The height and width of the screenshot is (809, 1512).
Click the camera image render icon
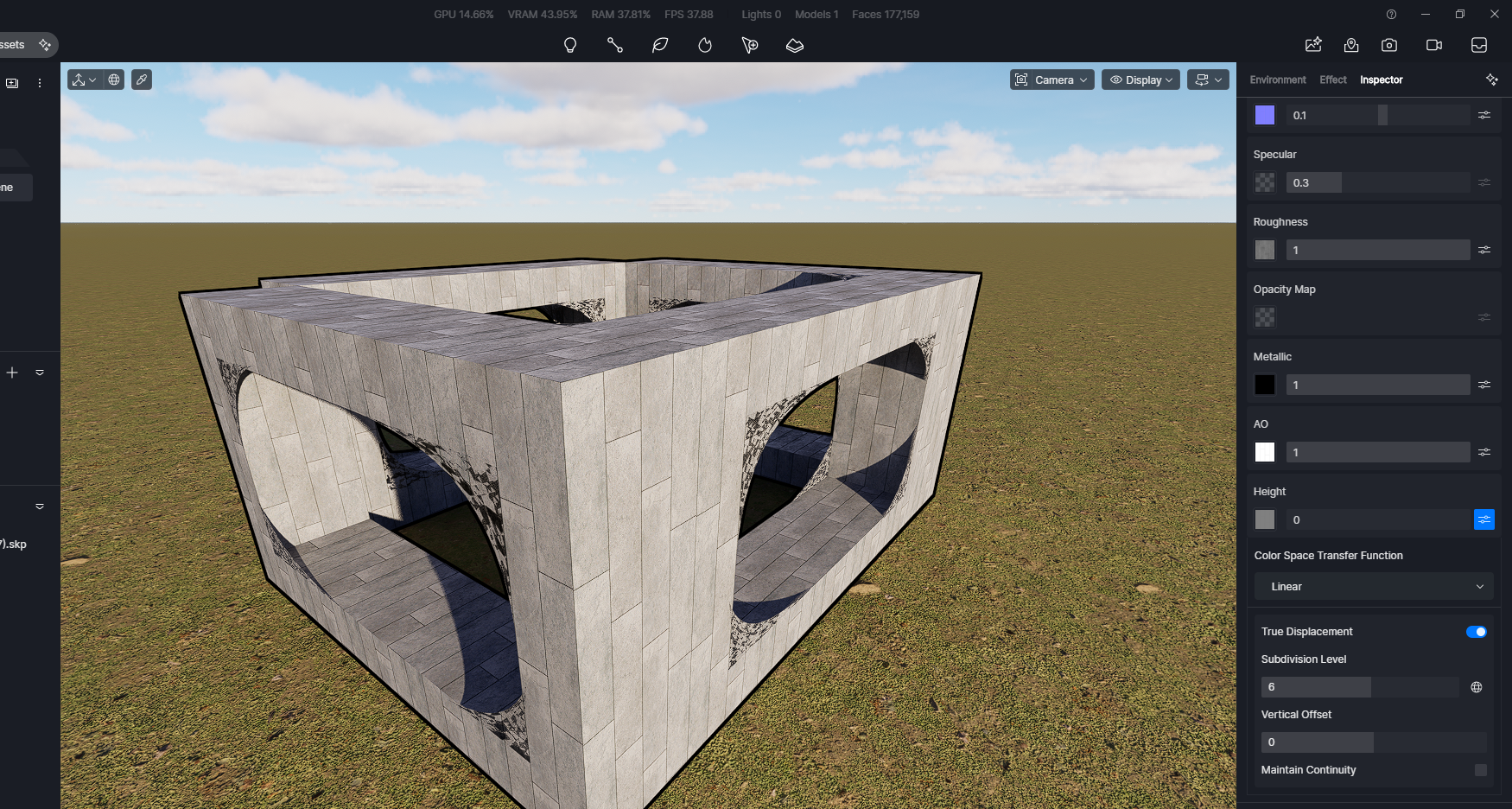[1389, 45]
